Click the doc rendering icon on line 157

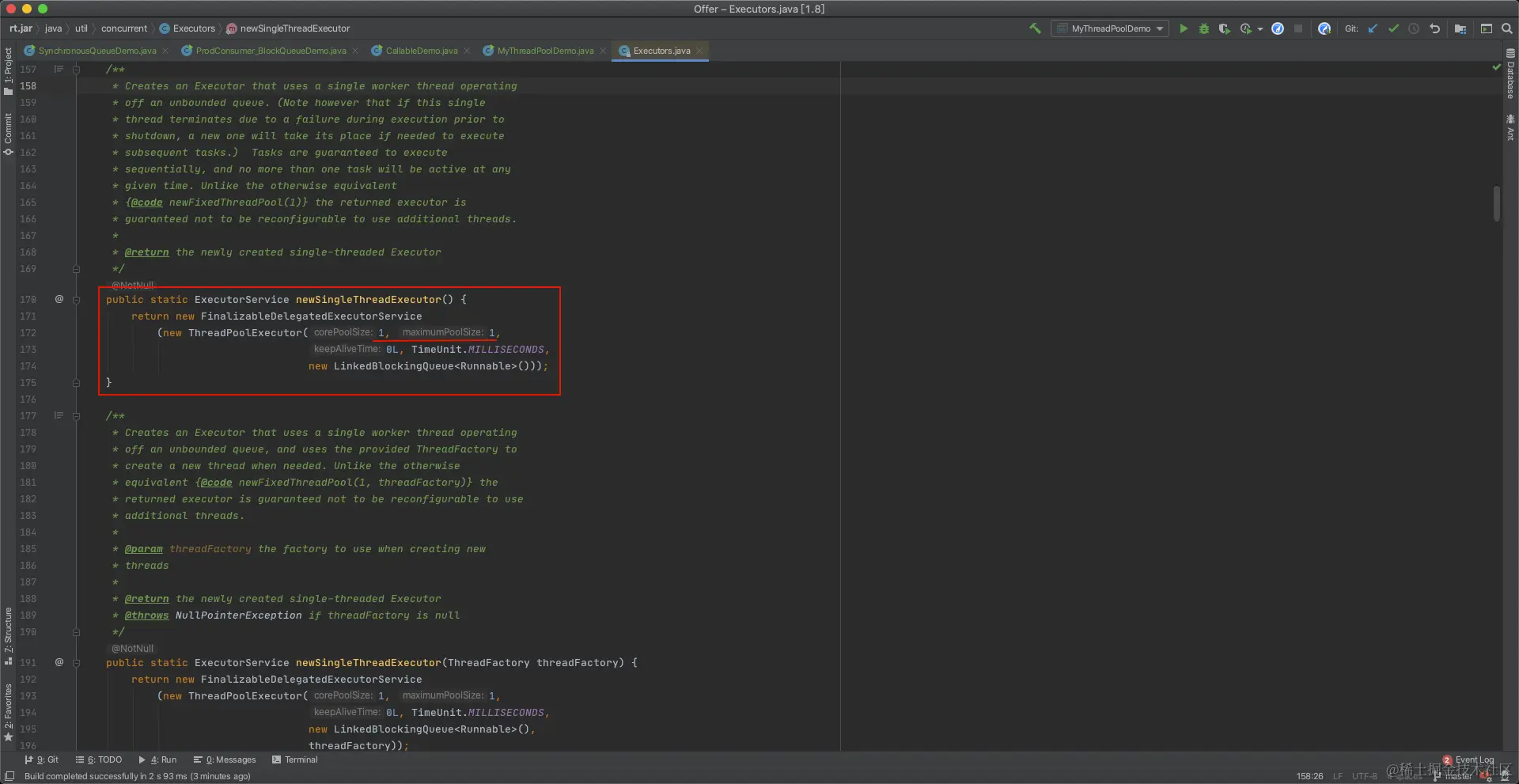[59, 69]
